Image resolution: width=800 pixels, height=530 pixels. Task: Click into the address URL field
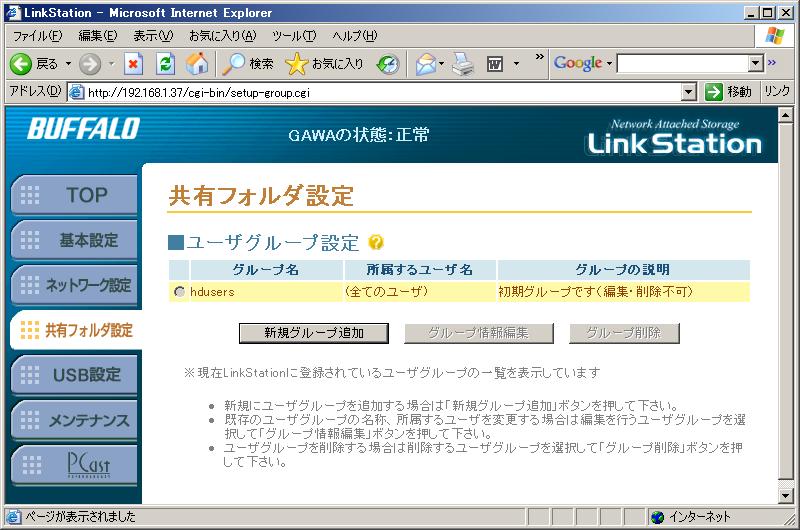(380, 92)
